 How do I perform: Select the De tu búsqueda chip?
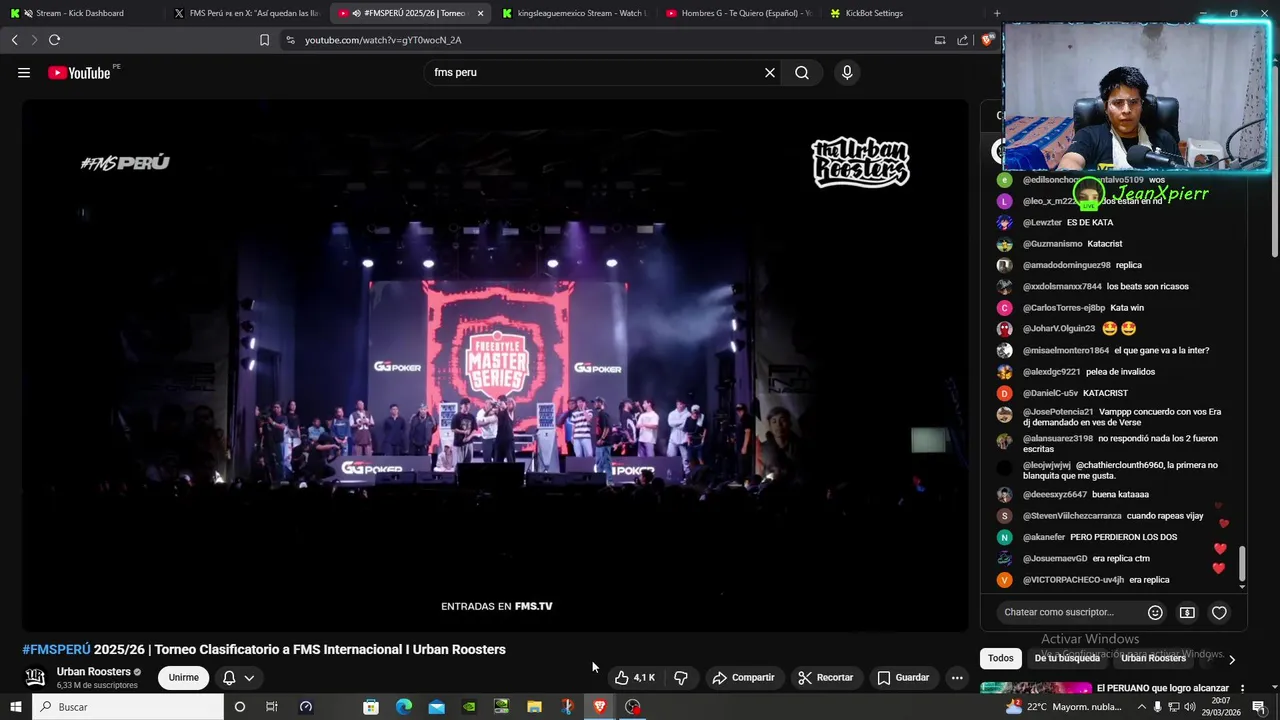(x=1067, y=658)
